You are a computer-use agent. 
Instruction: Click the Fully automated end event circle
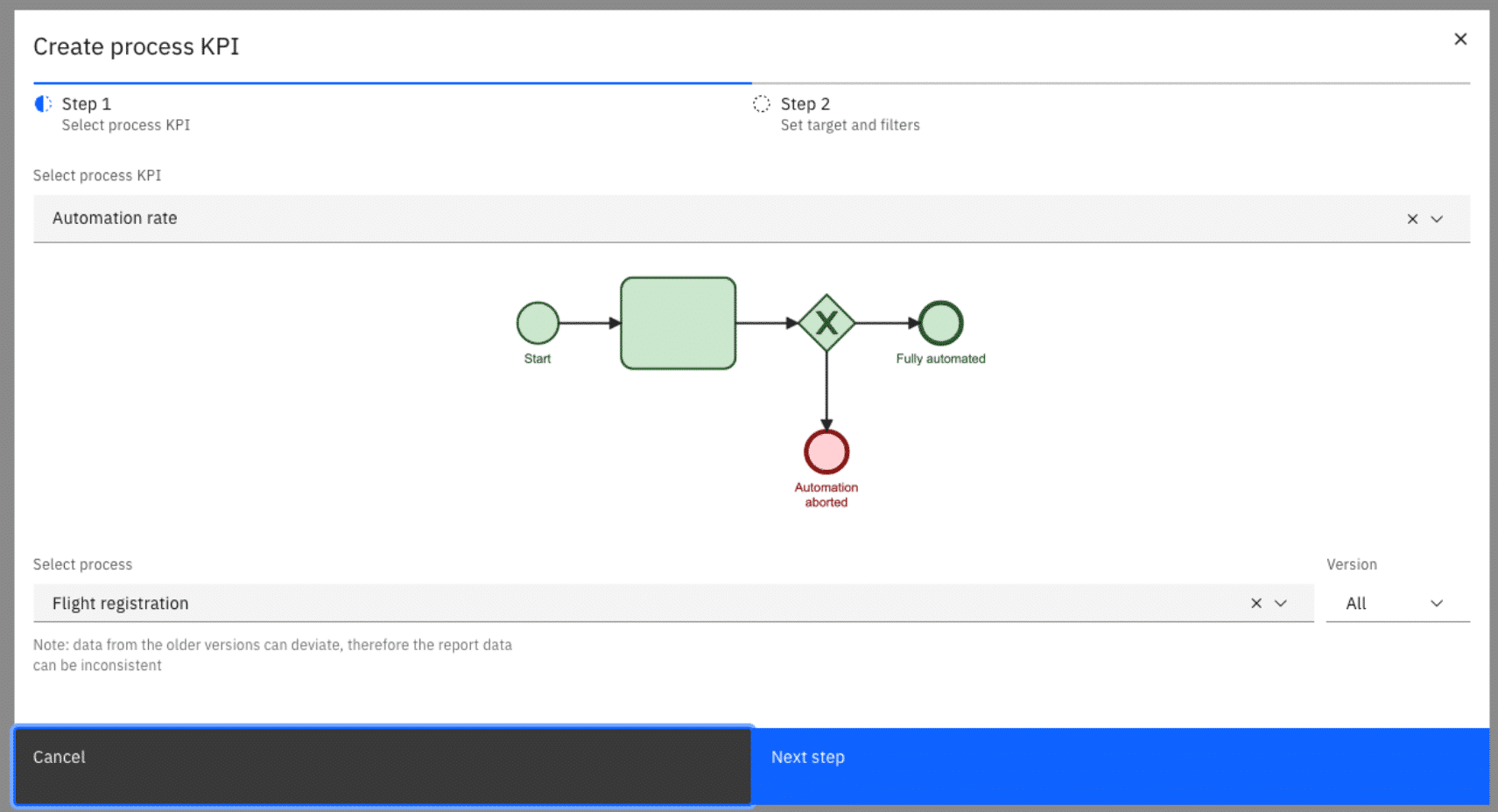tap(941, 323)
